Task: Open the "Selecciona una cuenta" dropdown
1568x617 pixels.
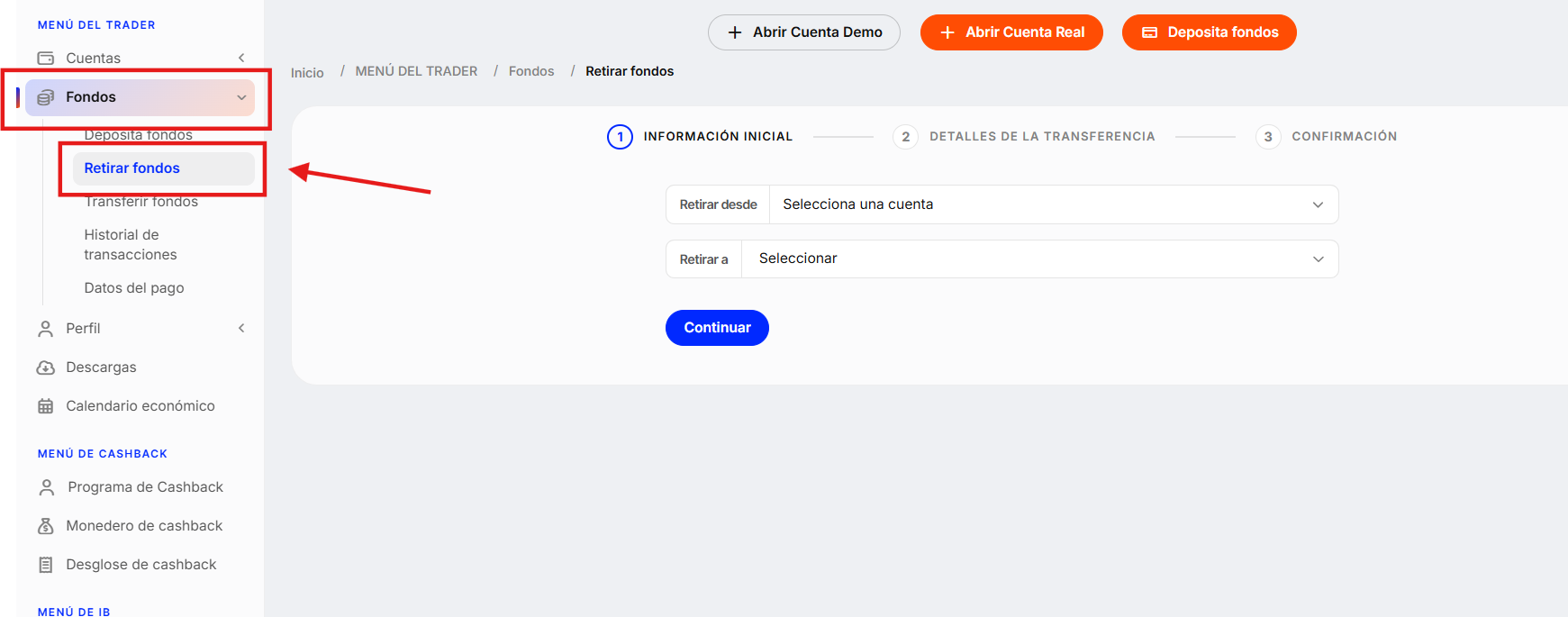Action: 1054,204
